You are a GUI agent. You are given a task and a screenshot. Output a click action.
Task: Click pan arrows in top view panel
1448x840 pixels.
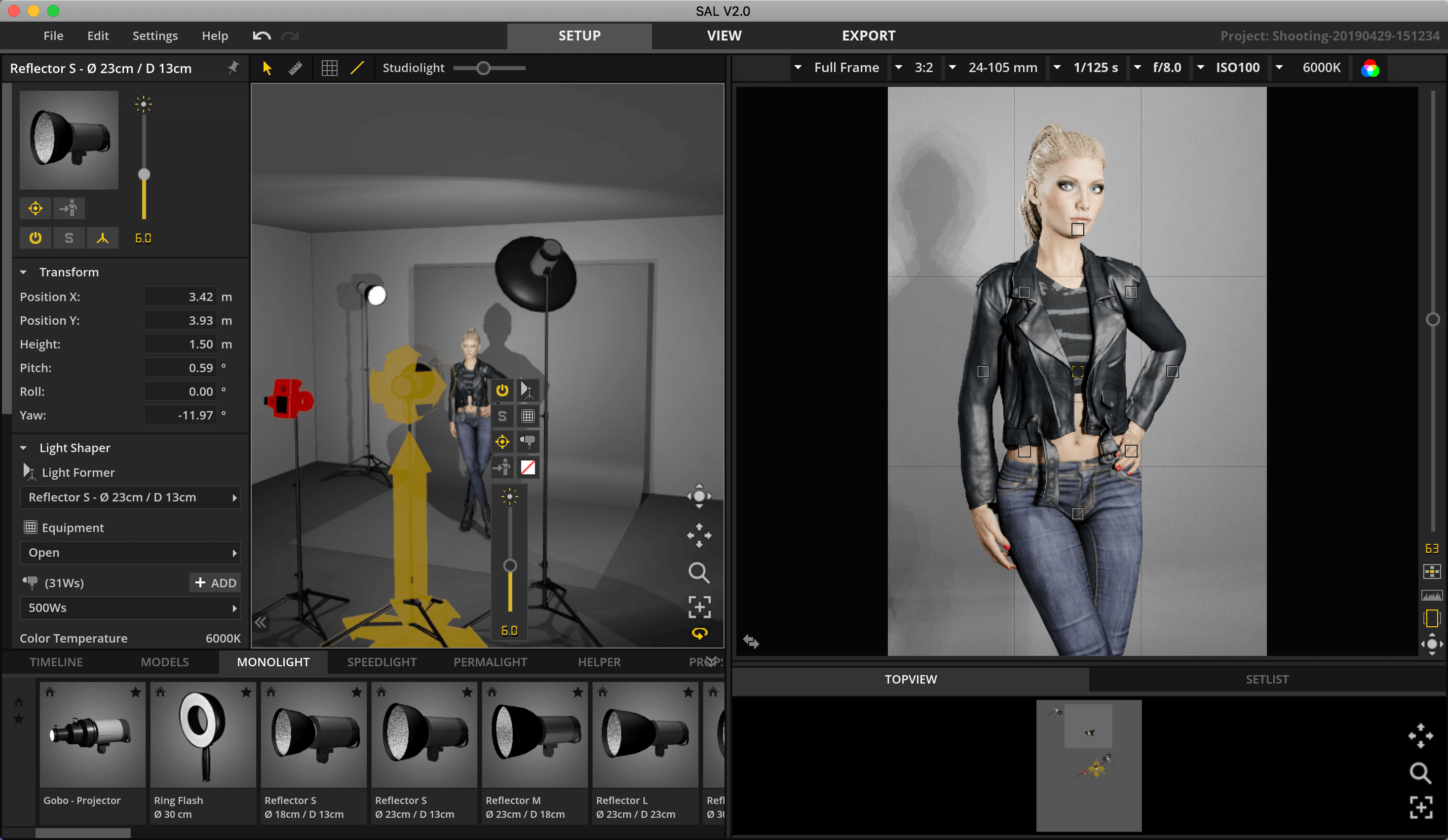(1420, 736)
